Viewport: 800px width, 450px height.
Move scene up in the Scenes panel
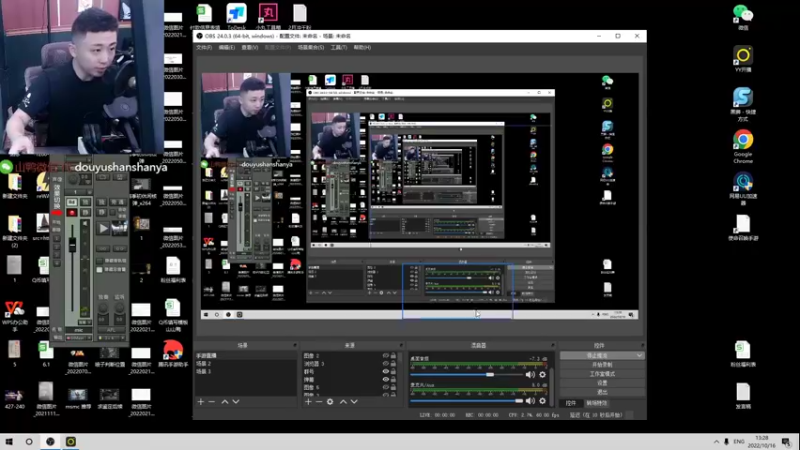point(224,402)
